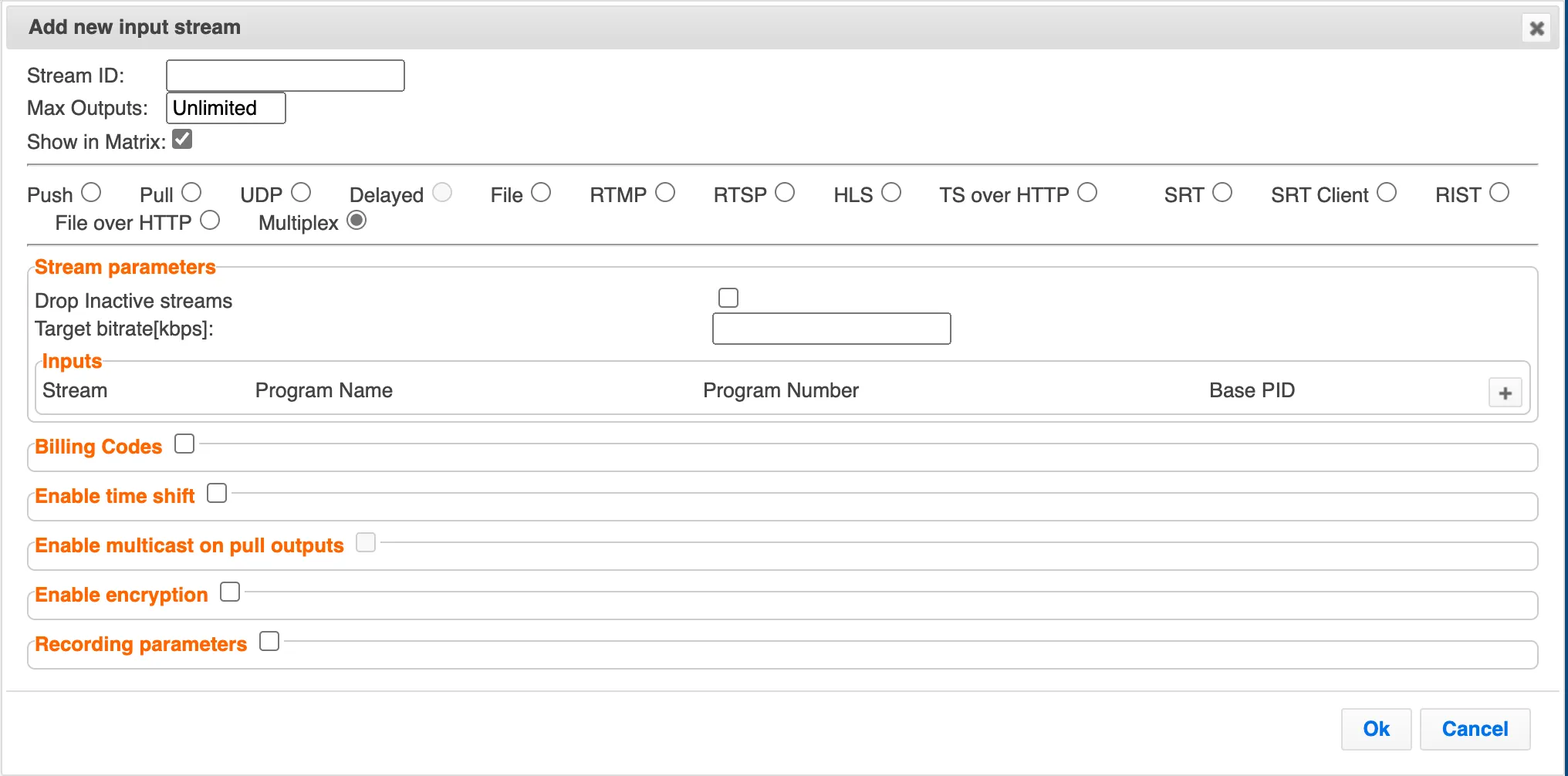Toggle Enable multicast on pull outputs checkbox
This screenshot has height=776, width=1568.
(366, 542)
